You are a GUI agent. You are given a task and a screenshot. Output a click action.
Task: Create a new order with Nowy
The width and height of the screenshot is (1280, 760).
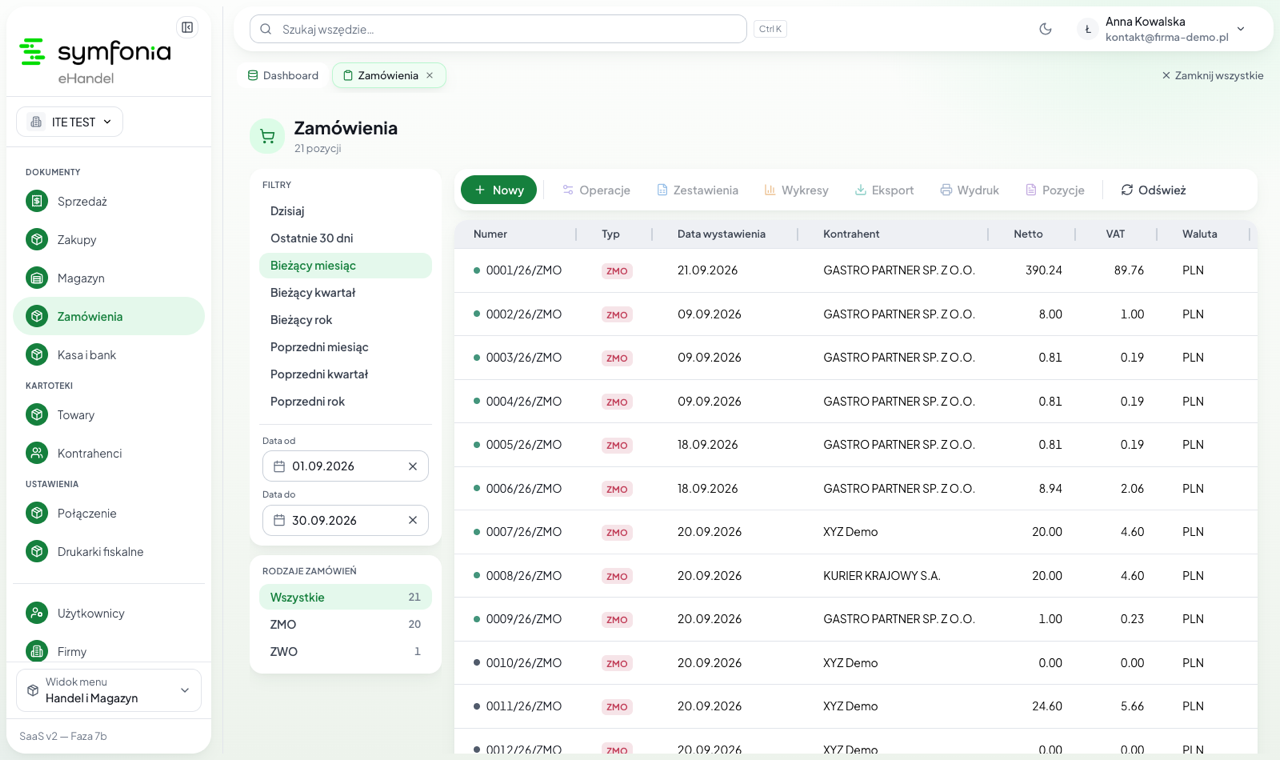[x=499, y=190]
